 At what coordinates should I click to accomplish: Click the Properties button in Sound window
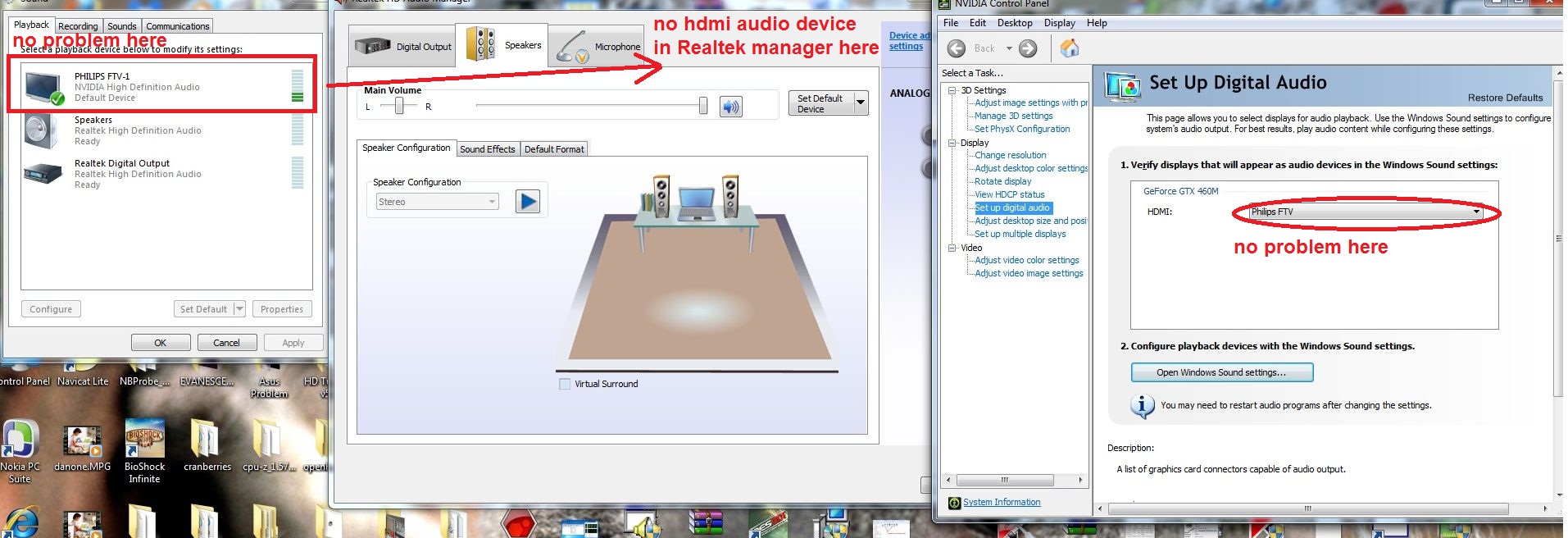pyautogui.click(x=282, y=309)
